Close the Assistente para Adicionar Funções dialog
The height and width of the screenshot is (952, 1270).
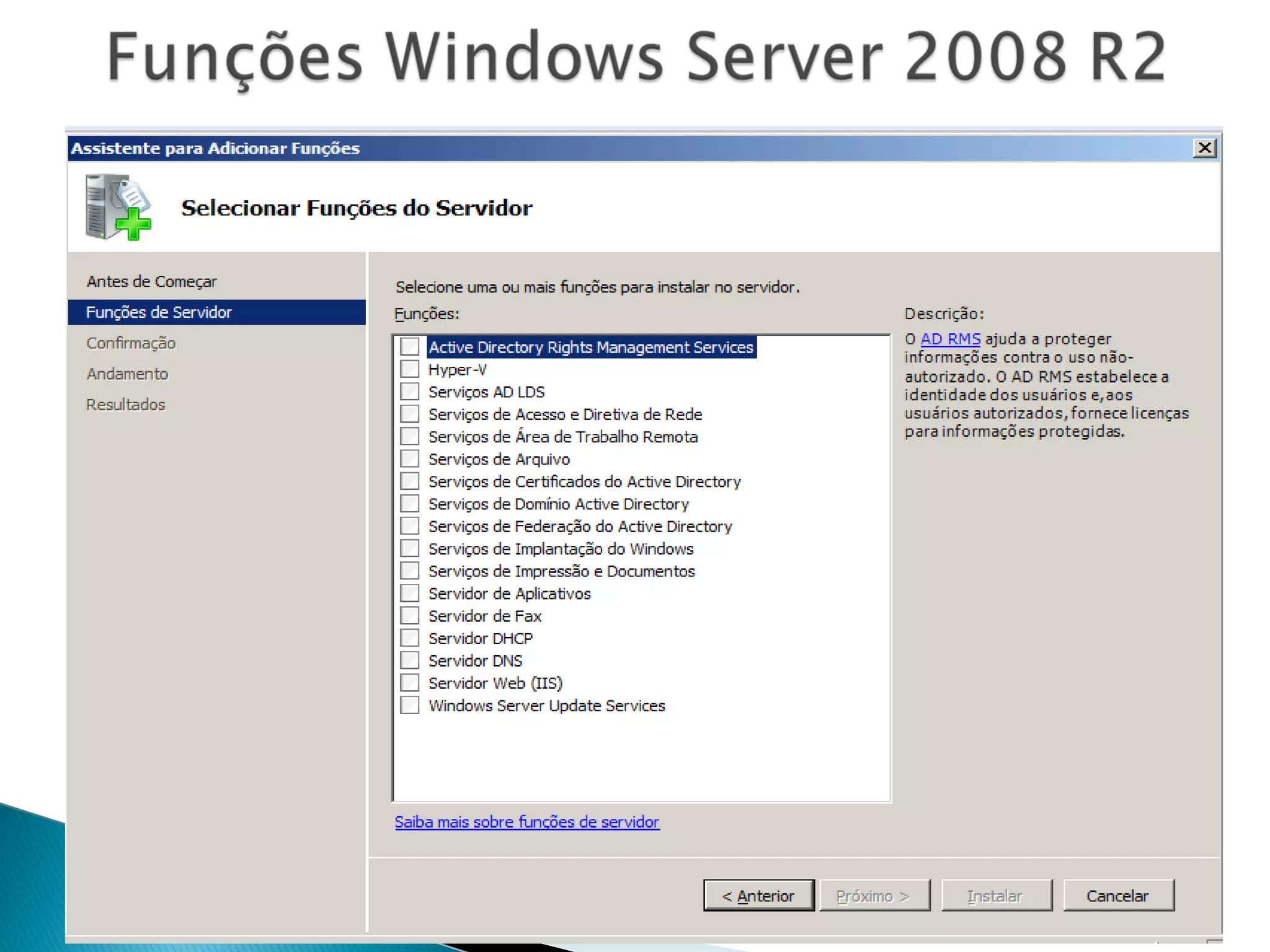point(1204,148)
